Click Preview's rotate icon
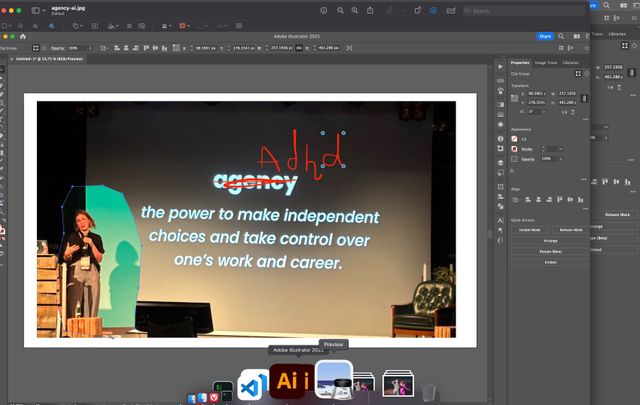The image size is (640, 405). 418,10
